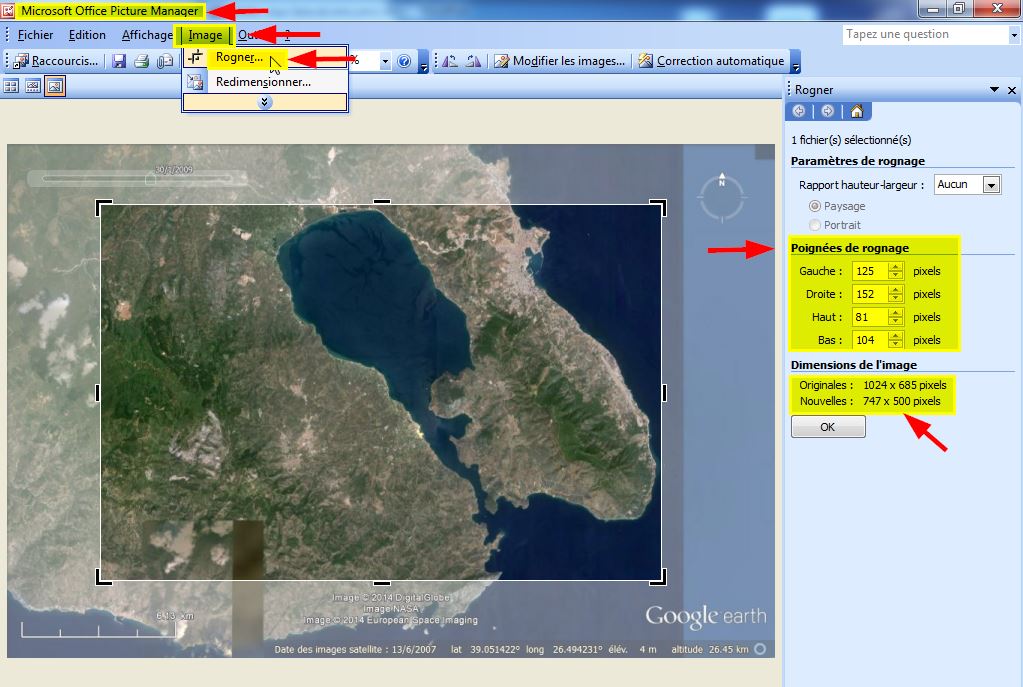Image resolution: width=1023 pixels, height=687 pixels.
Task: Expand the Image menu's hidden items chevron
Action: point(265,102)
